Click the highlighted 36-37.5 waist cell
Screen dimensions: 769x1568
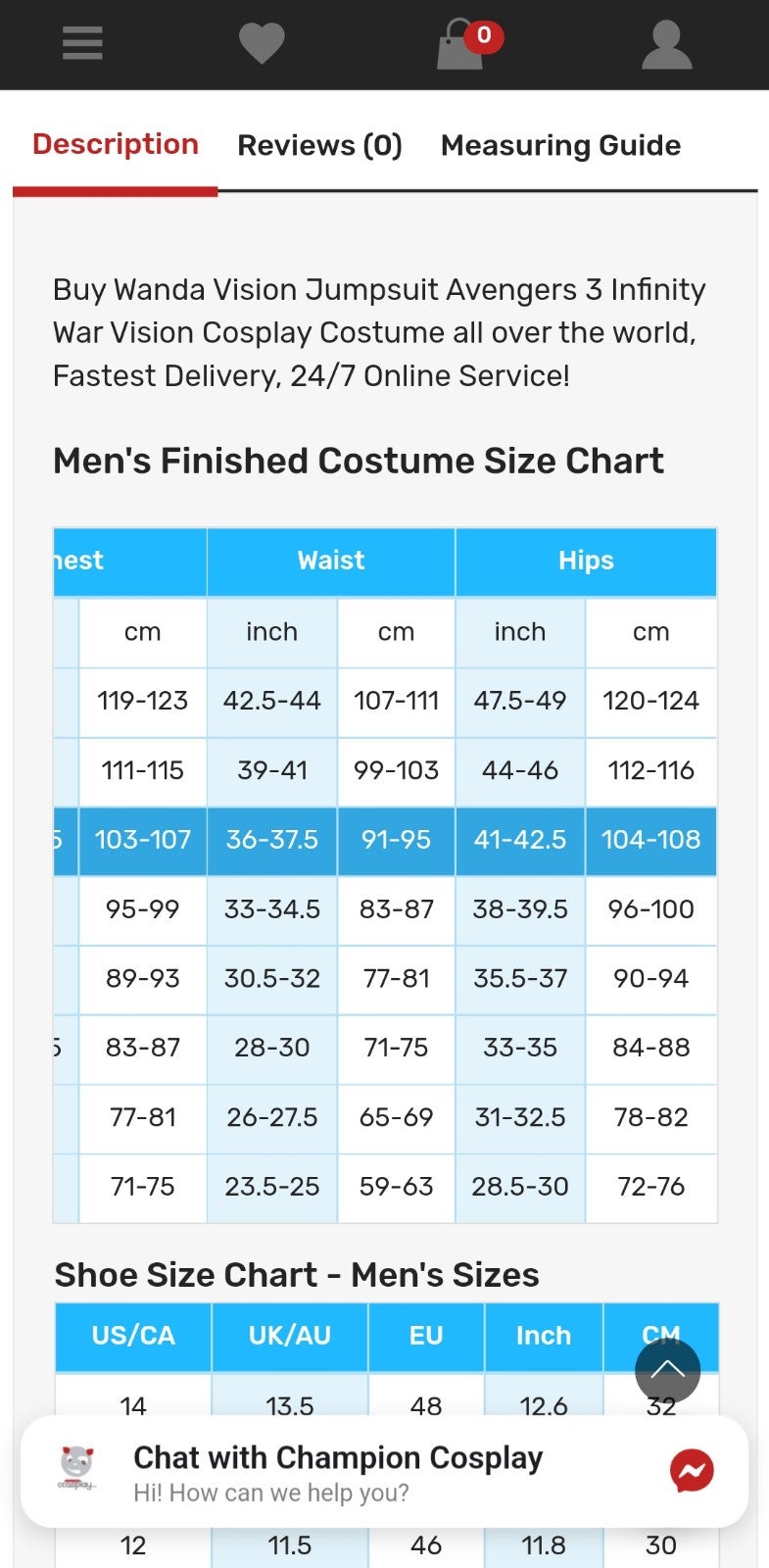272,841
